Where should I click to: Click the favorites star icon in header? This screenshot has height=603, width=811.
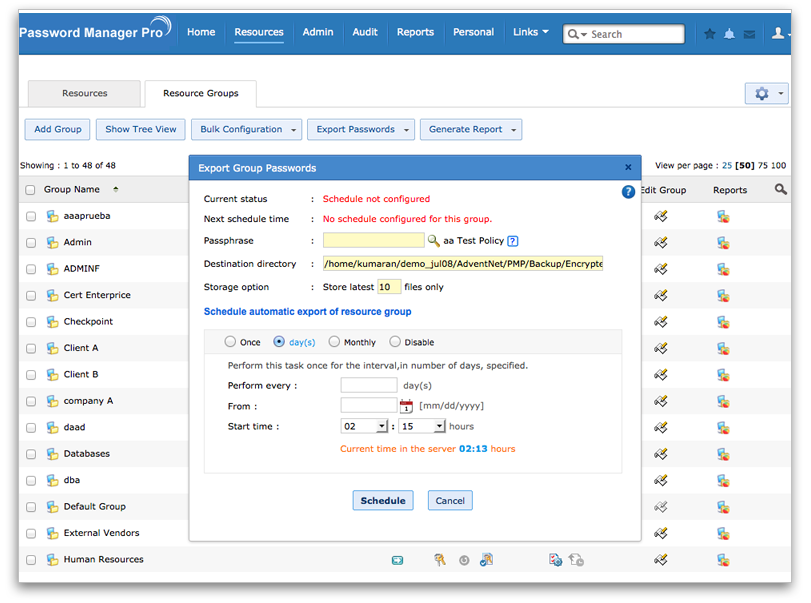coord(710,34)
